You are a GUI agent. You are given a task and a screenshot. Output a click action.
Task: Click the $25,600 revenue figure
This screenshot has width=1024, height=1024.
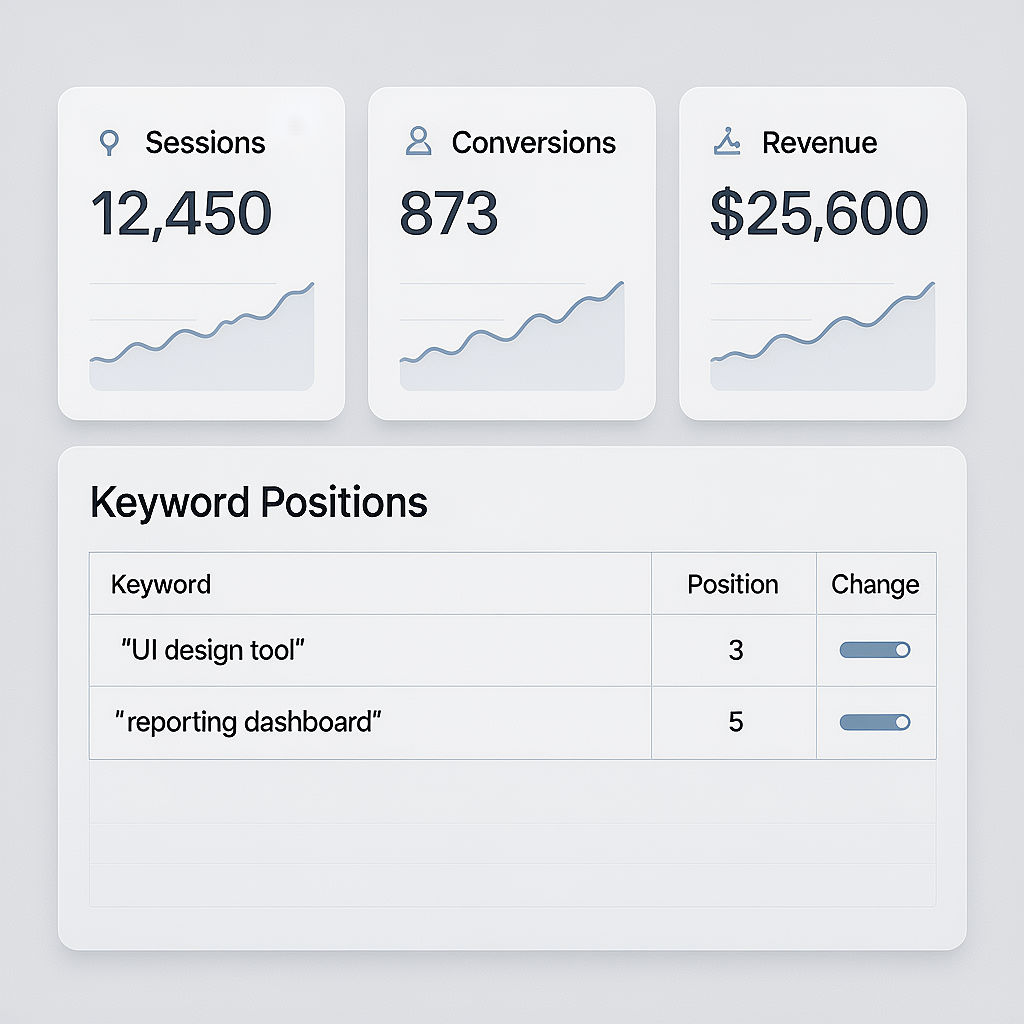[820, 211]
